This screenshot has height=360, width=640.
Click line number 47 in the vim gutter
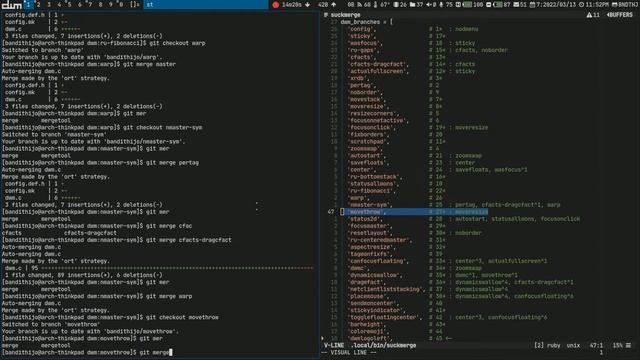(331, 212)
